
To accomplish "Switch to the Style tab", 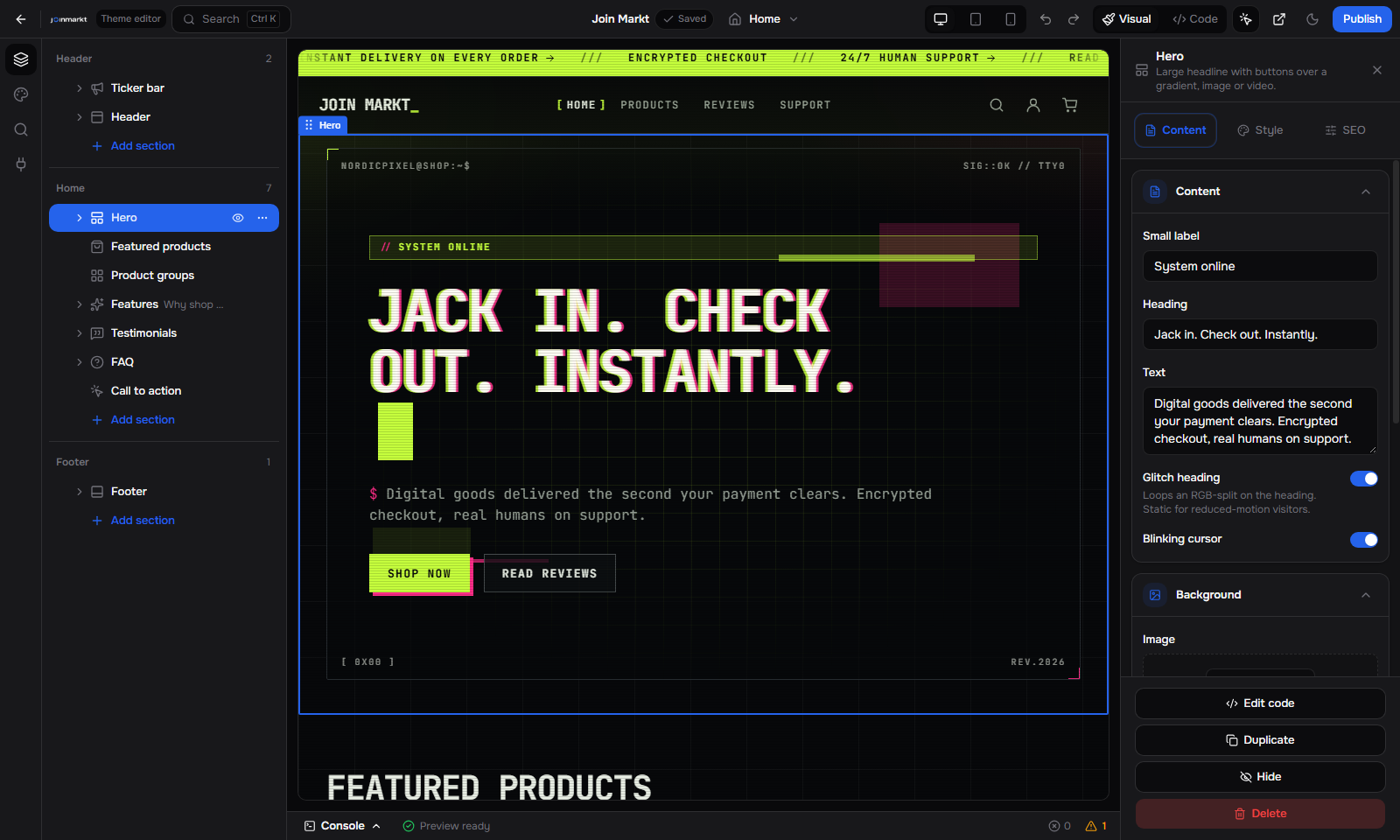I will point(1260,130).
